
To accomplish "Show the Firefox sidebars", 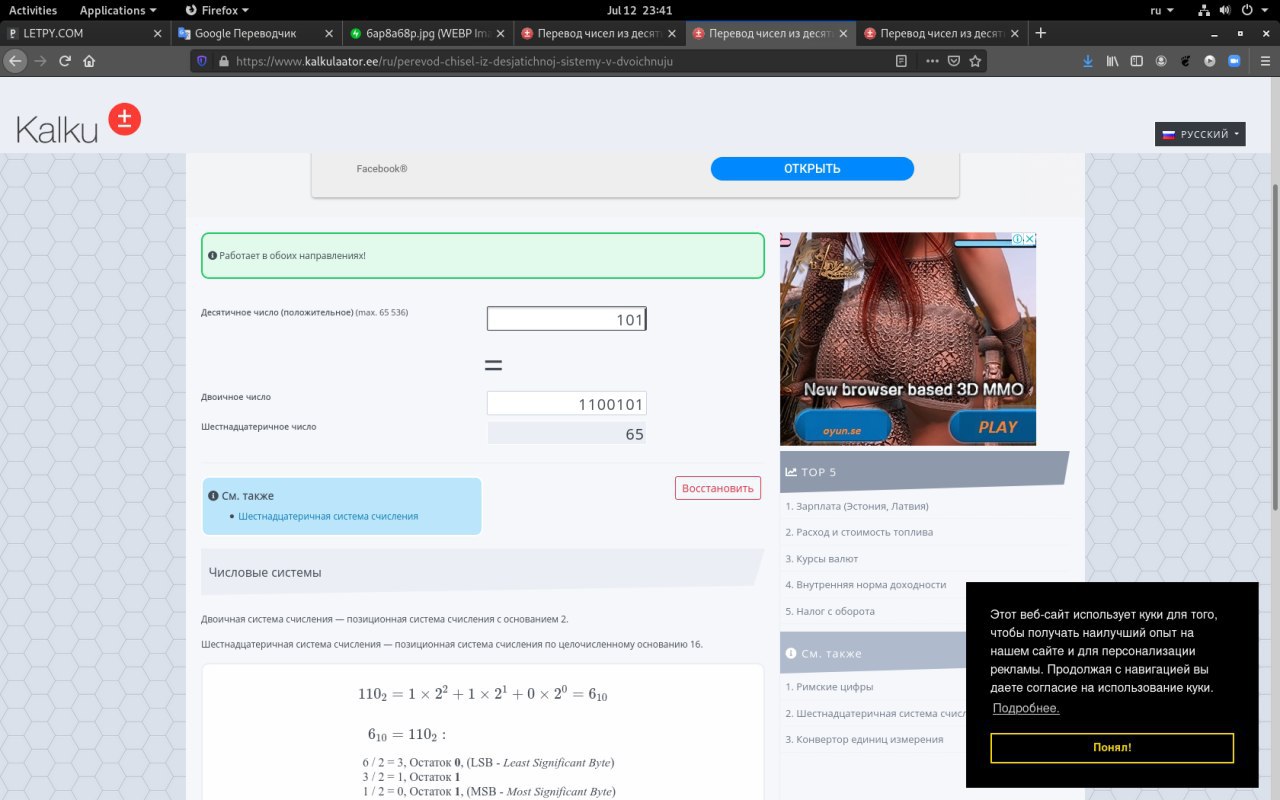I will (1136, 61).
